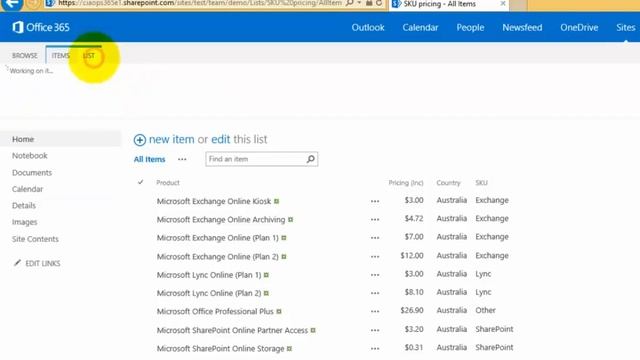640x360 pixels.
Task: Sort by the Pricing (Inc) column header
Action: coord(406,182)
